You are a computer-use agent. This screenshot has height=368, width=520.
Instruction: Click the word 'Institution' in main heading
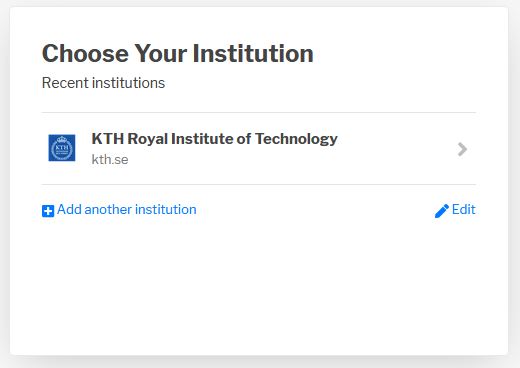pos(253,53)
